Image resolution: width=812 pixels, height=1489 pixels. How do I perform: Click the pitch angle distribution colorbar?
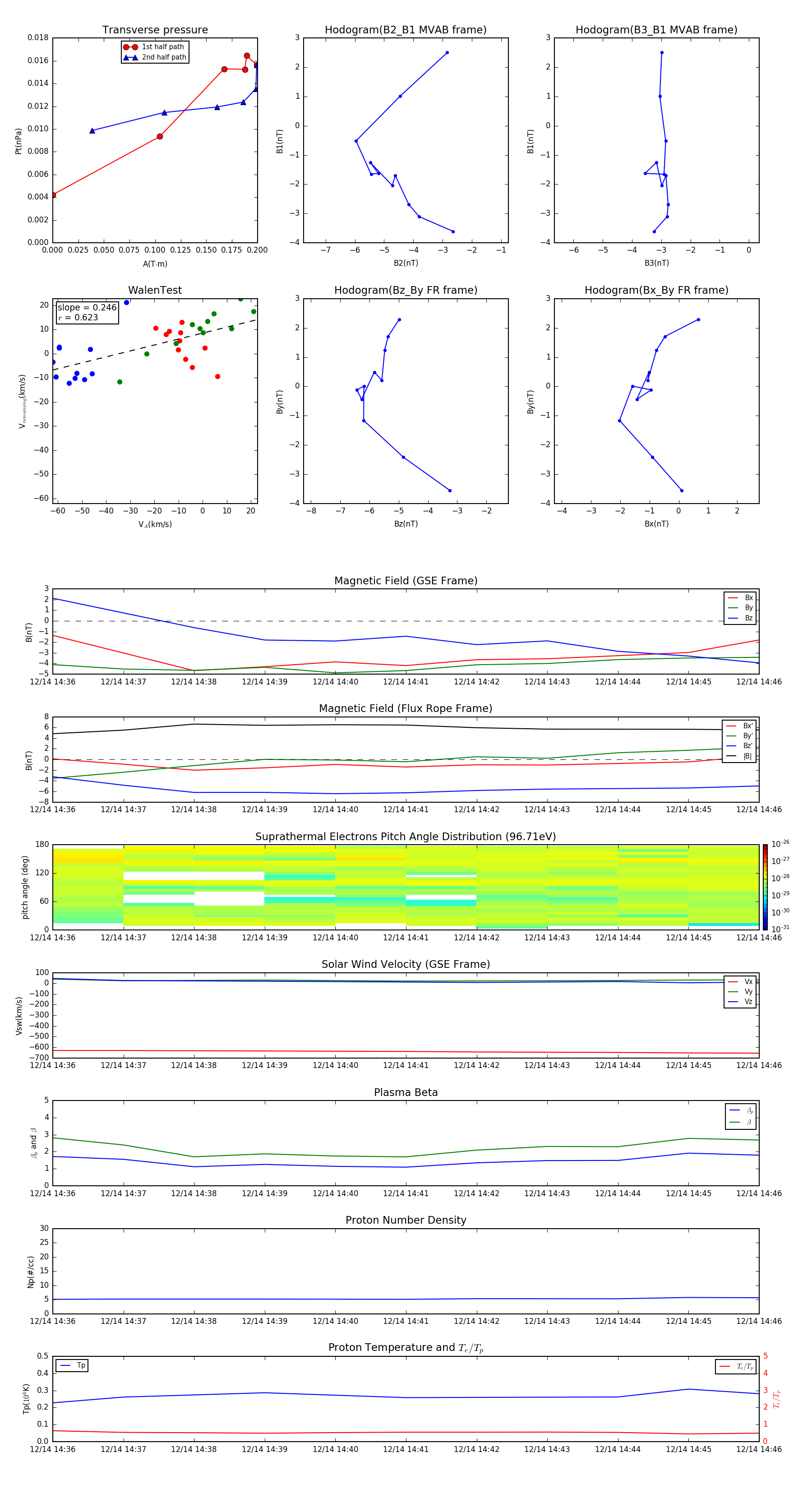click(x=765, y=887)
